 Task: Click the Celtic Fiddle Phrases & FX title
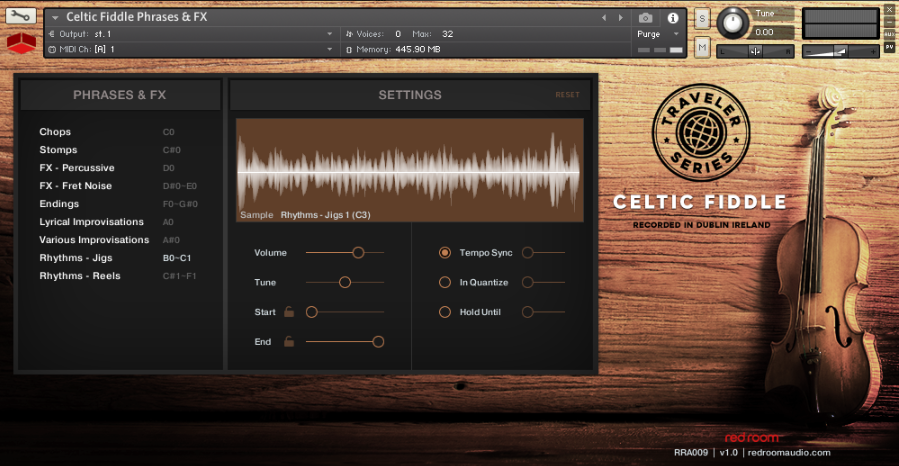136,17
